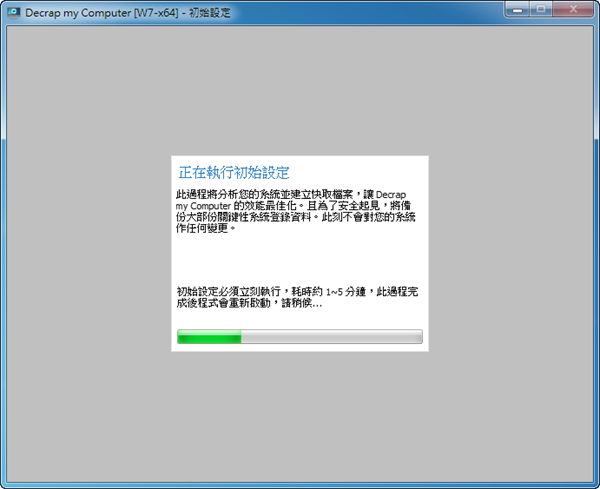Click the text starting 初始設定必須立刻執行
The width and height of the screenshot is (600, 489).
coord(297,297)
